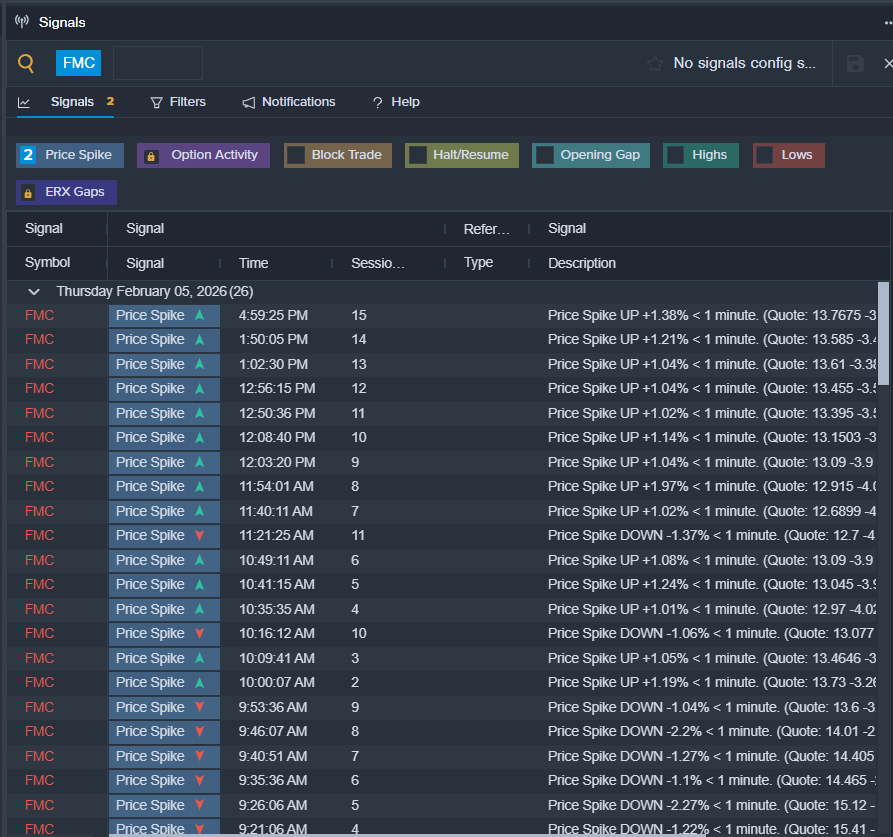Collapse the Thursday February 05, 2026 group
Viewport: 893px width, 837px height.
click(x=34, y=292)
